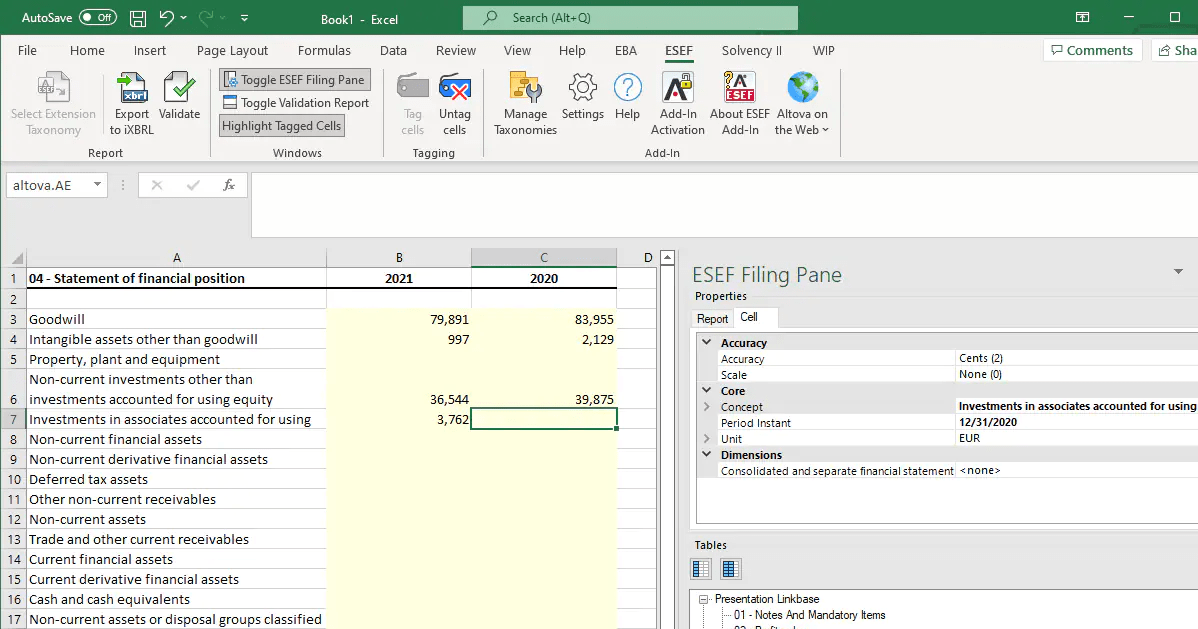Select the Tag cells icon
The width and height of the screenshot is (1198, 629).
(412, 97)
